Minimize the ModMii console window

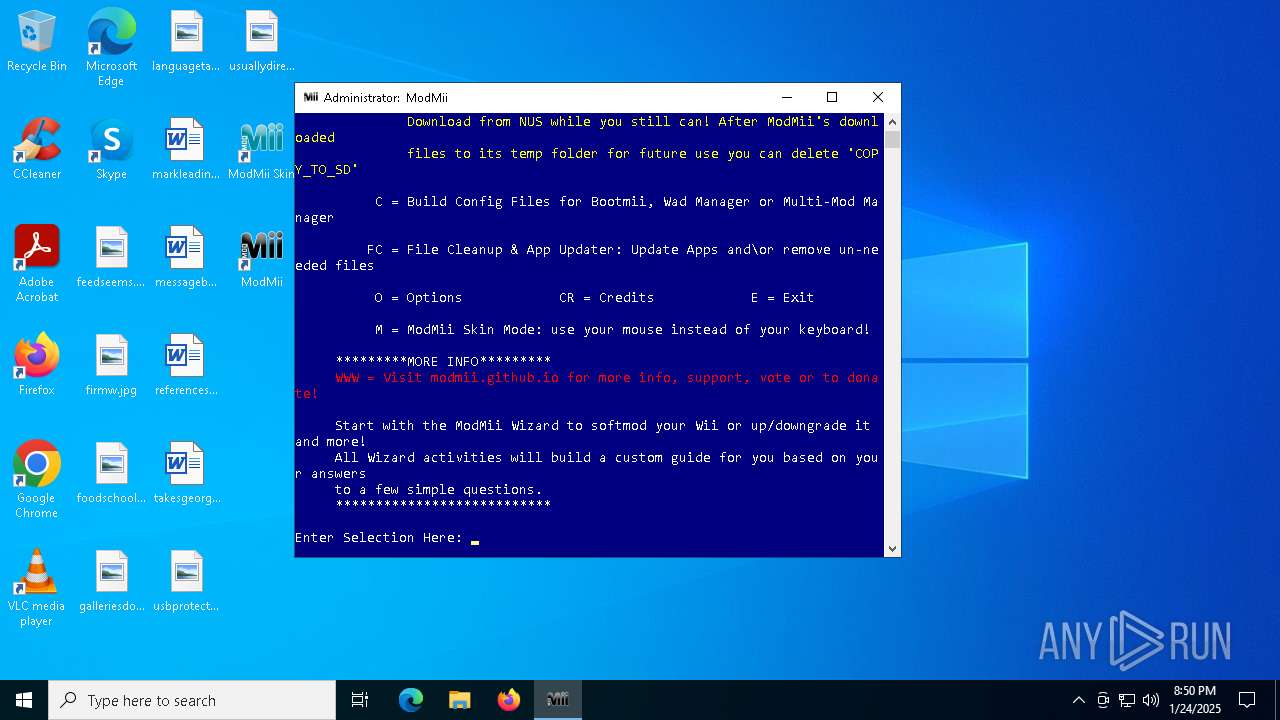click(787, 97)
